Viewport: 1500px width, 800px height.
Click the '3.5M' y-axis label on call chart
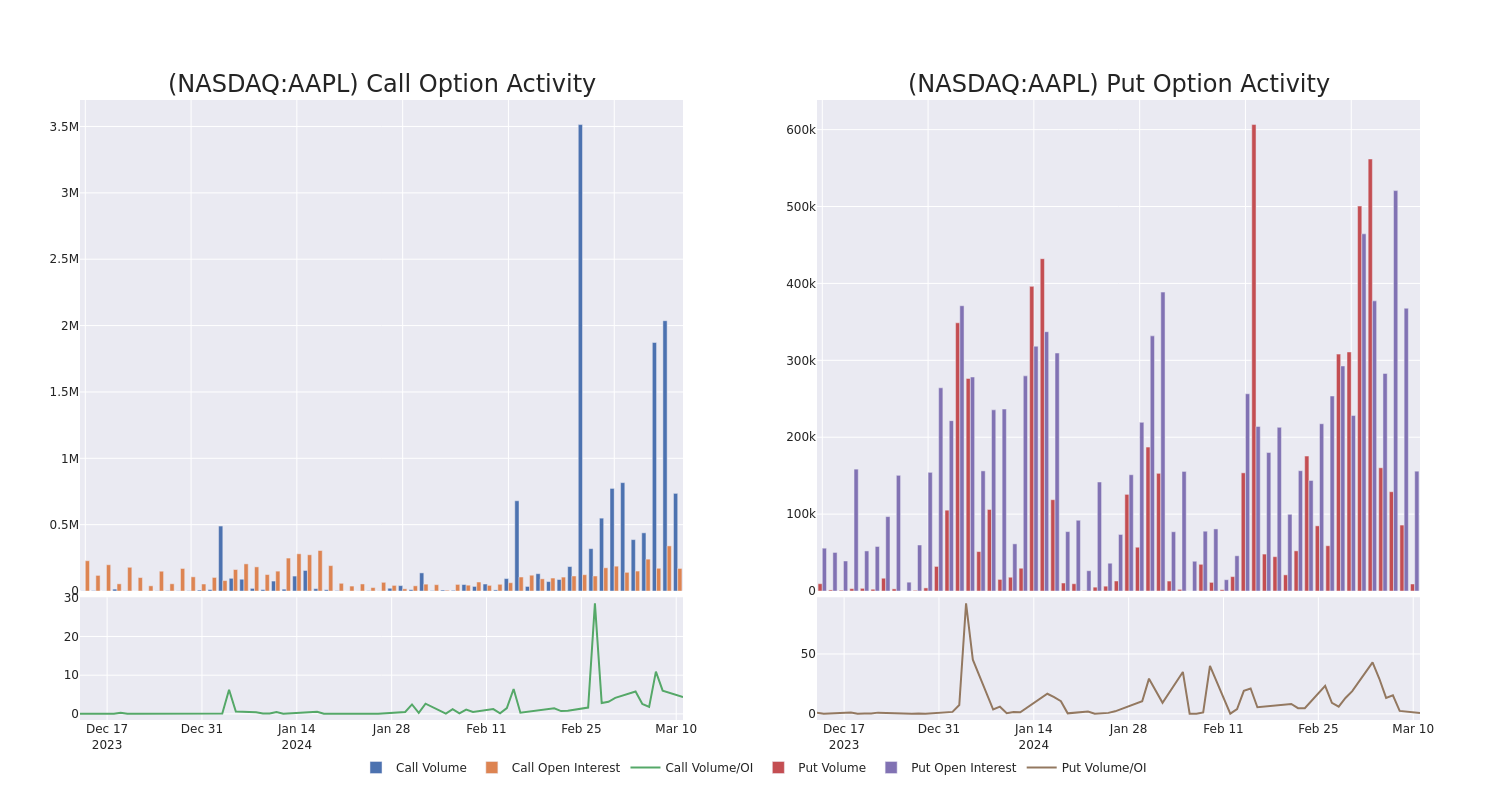coord(64,127)
